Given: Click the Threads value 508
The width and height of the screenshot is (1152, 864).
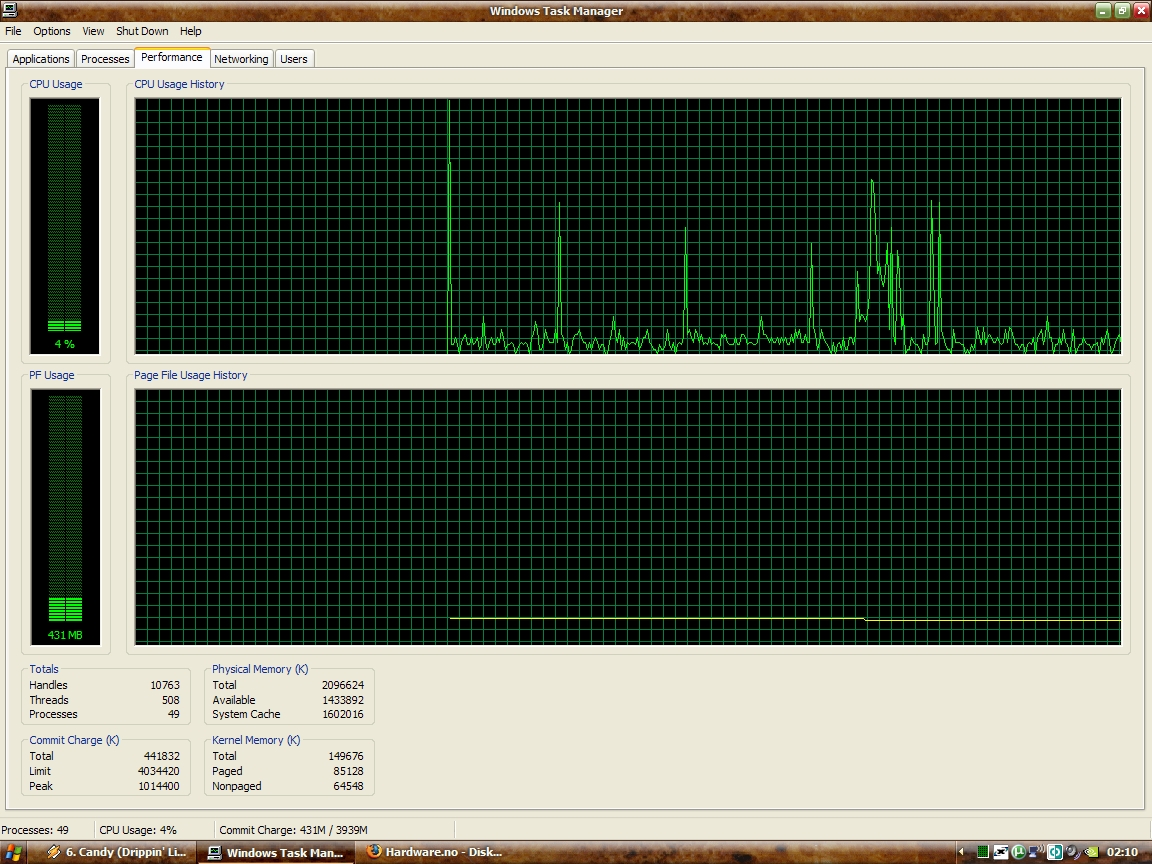Looking at the screenshot, I should (170, 699).
